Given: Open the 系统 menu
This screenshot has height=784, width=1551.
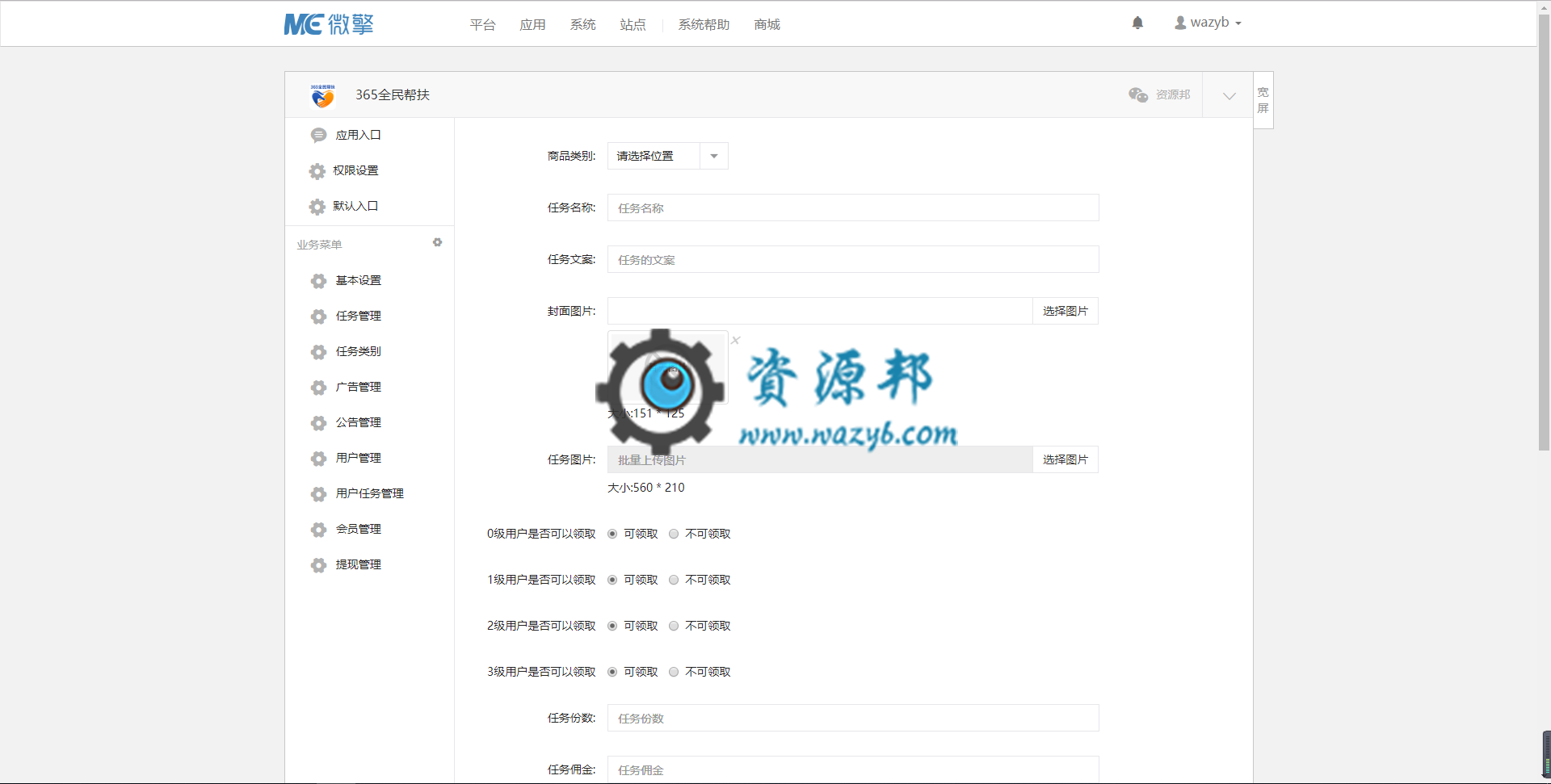Looking at the screenshot, I should [582, 25].
